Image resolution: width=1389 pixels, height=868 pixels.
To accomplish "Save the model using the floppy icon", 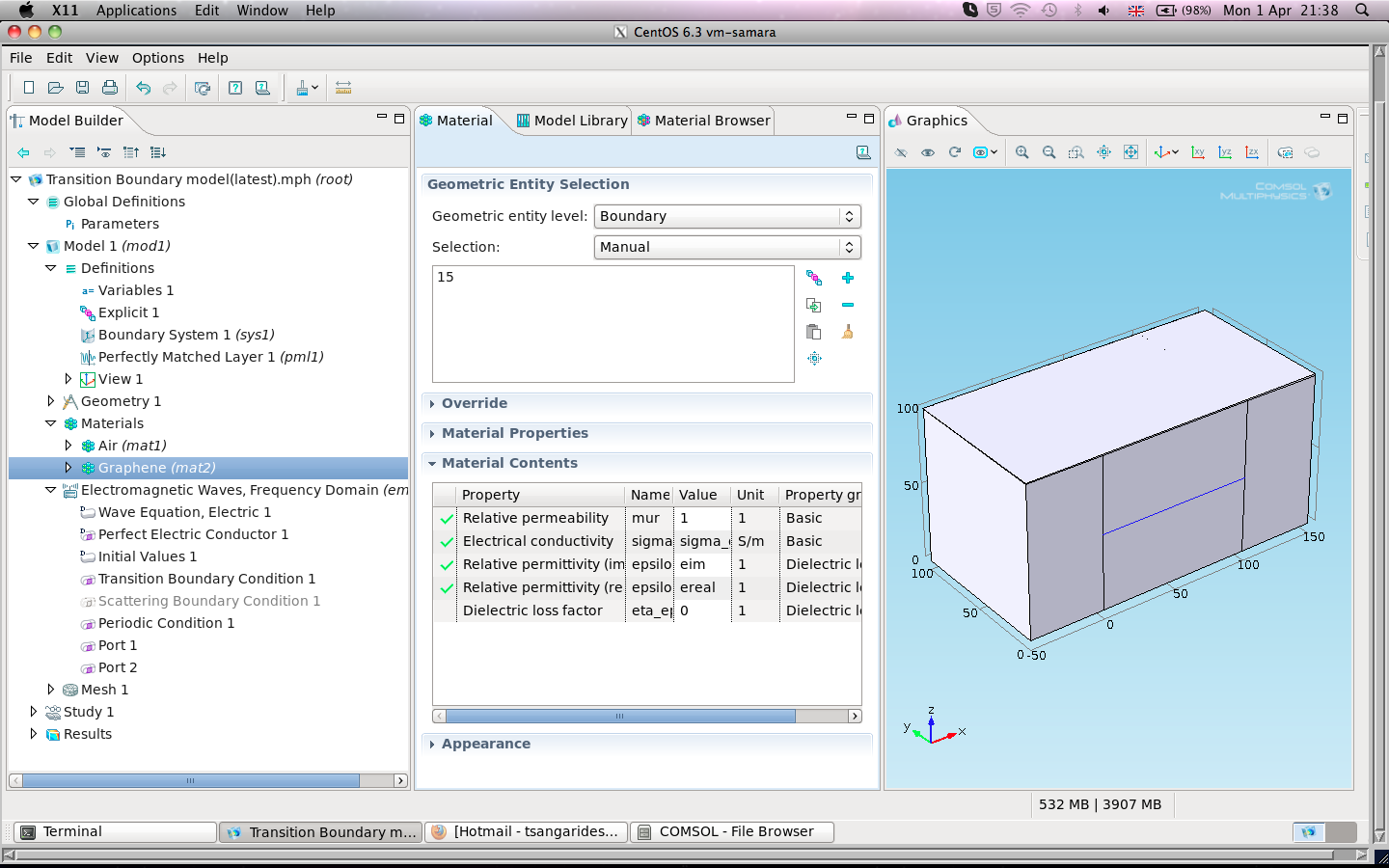I will click(x=83, y=88).
